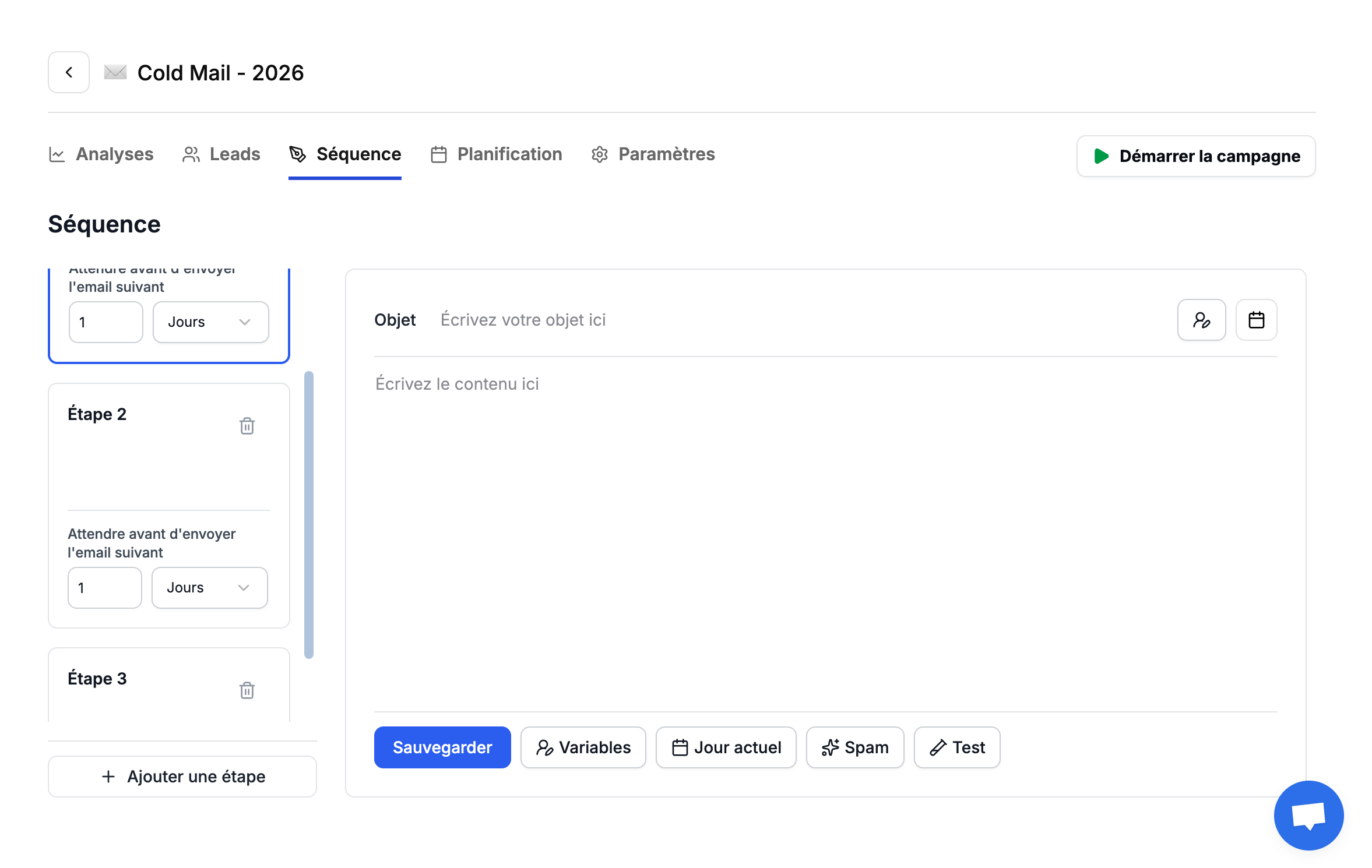Run the Spam check
1372x868 pixels.
[854, 747]
